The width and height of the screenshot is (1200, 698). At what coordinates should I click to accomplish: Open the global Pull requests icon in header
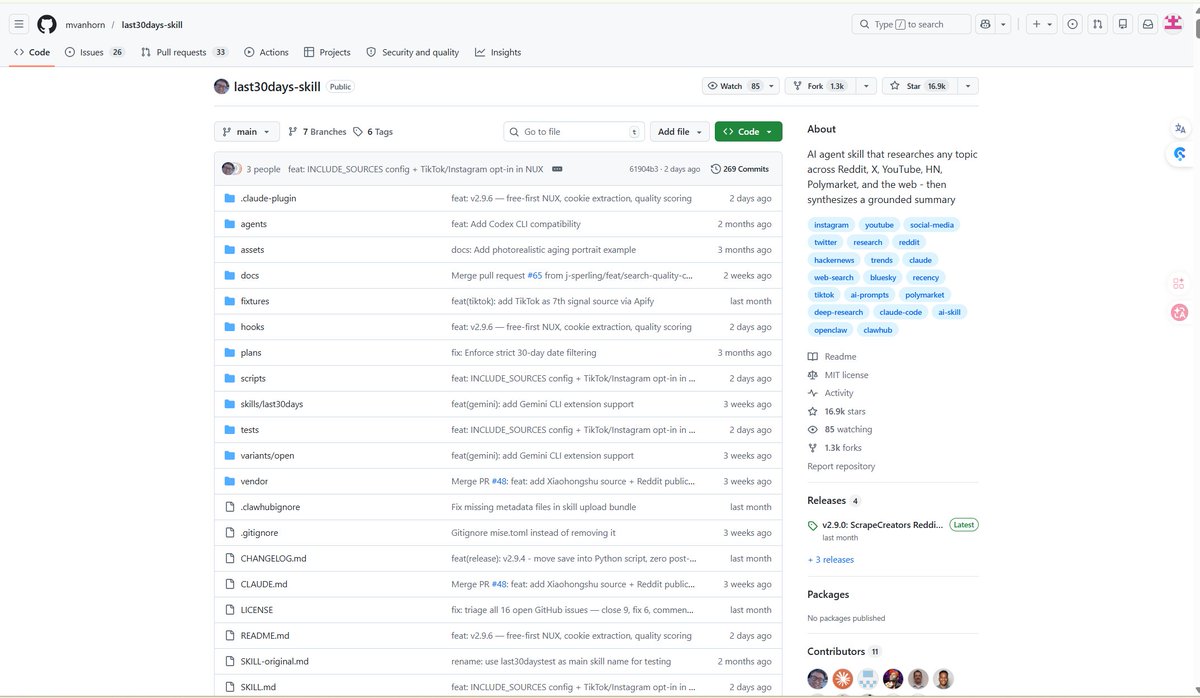click(1097, 24)
